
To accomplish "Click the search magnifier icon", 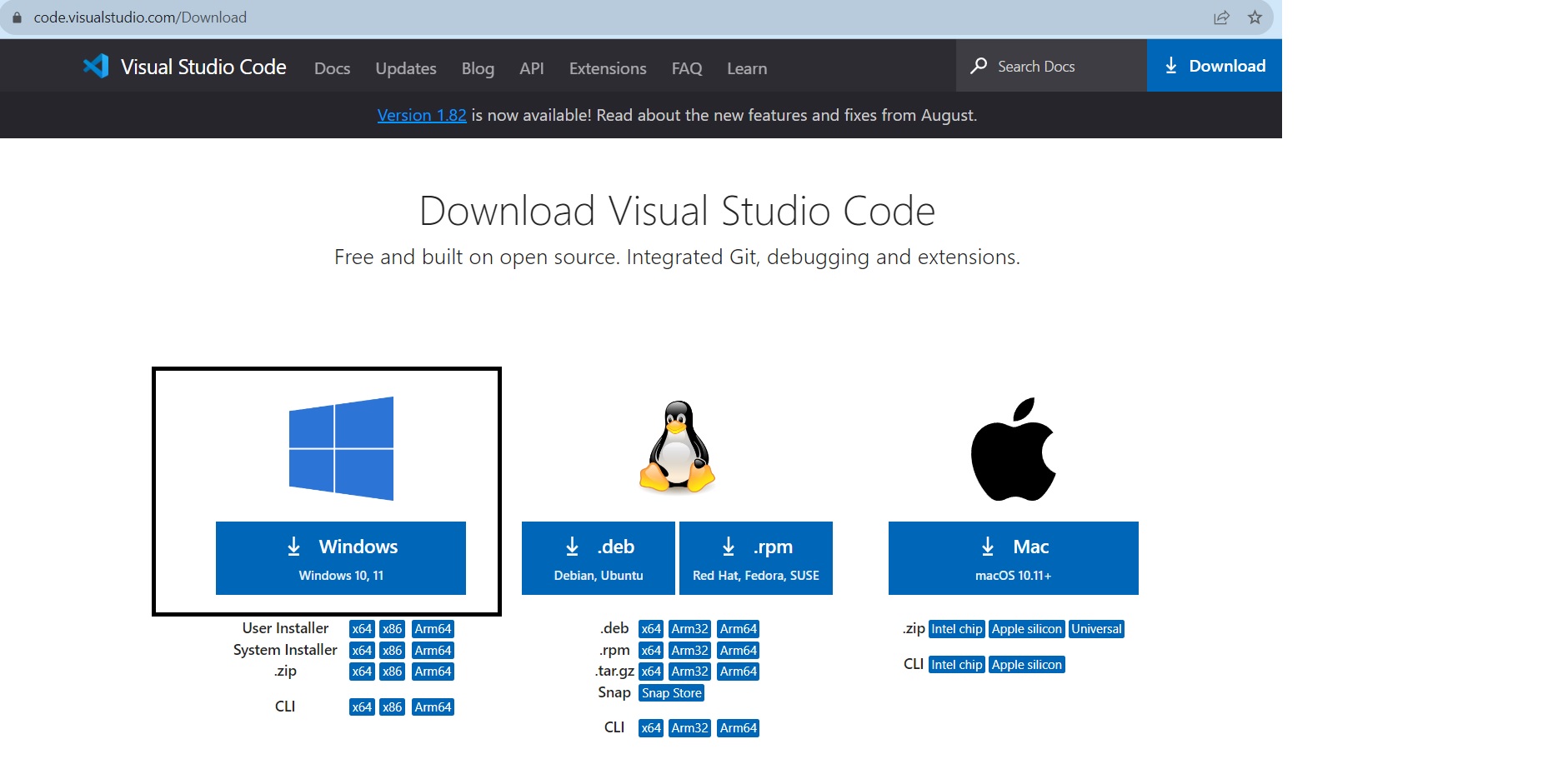I will [x=979, y=66].
